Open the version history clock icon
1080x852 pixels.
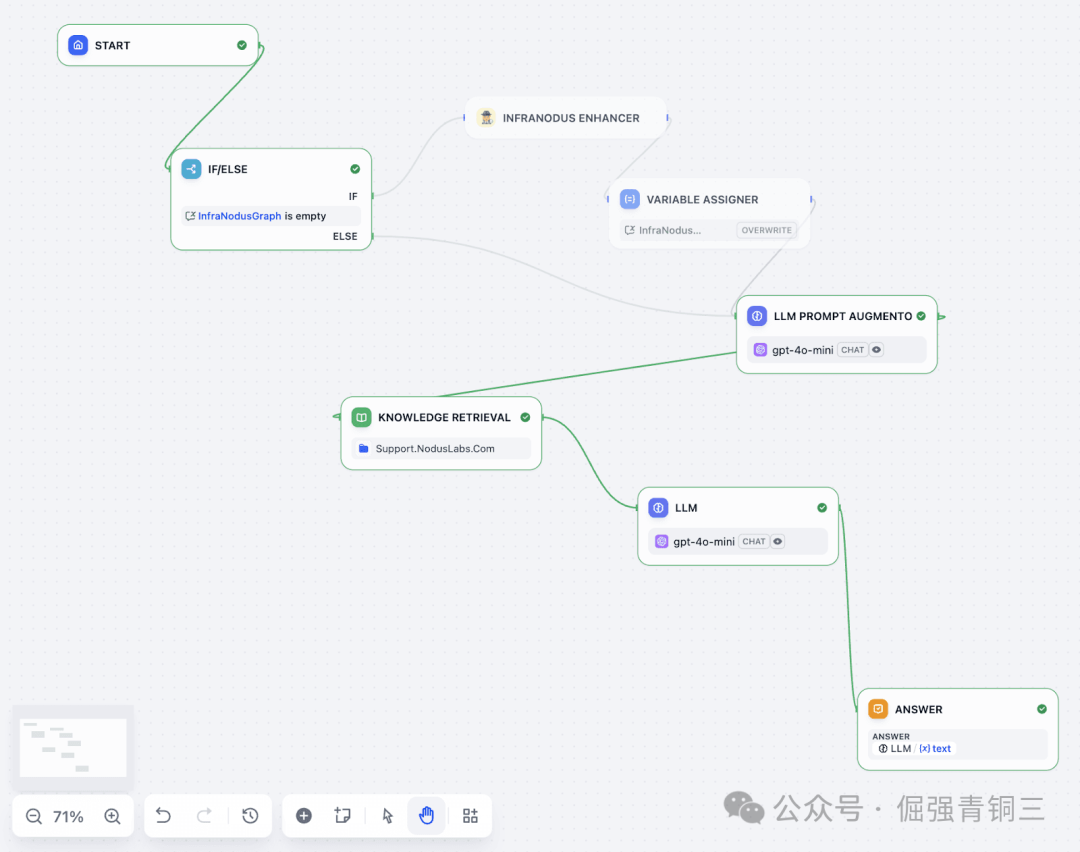pyautogui.click(x=250, y=815)
